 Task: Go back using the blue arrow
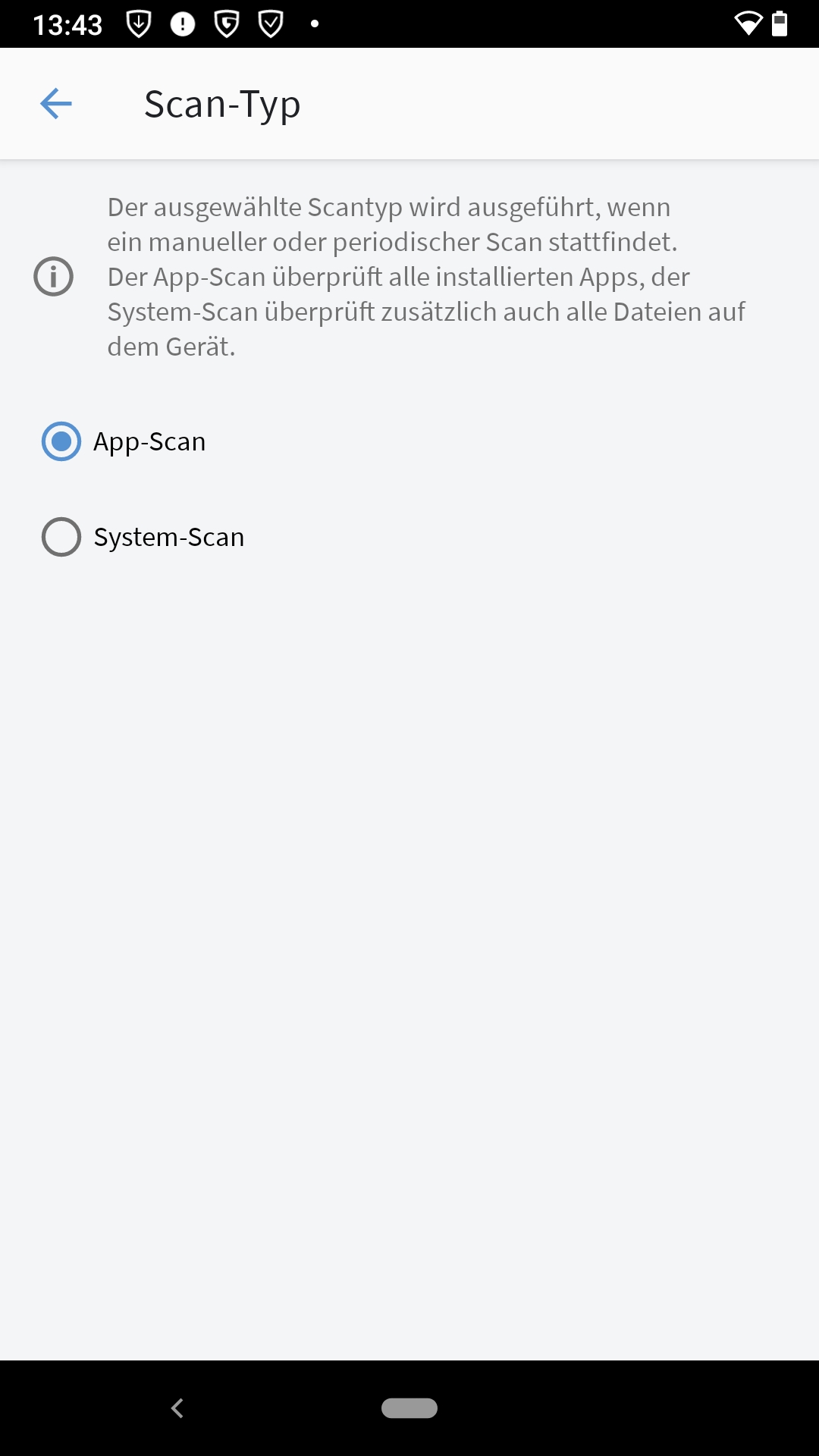pos(55,104)
